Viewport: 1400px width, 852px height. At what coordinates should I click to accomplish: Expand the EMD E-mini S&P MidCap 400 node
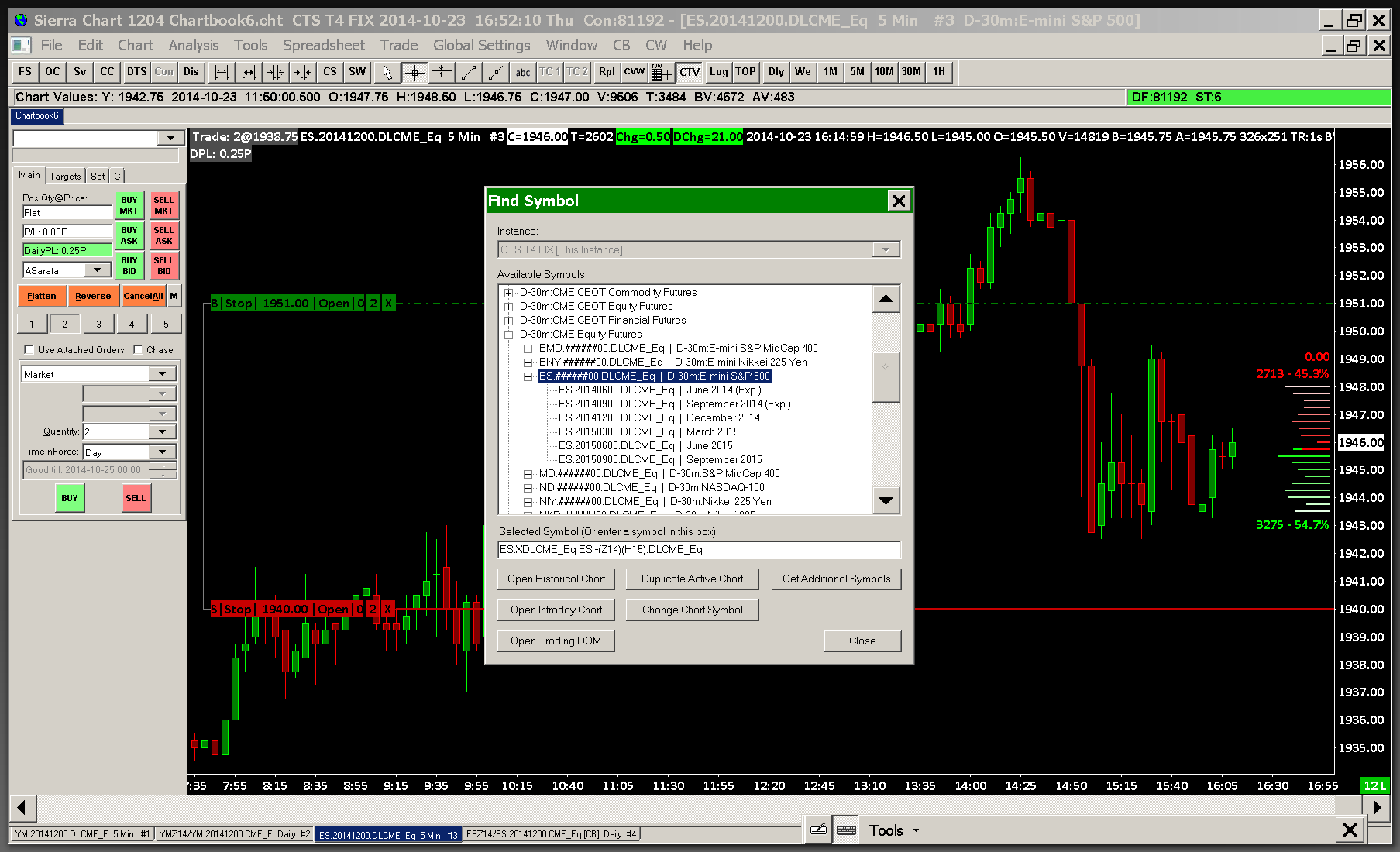(528, 349)
